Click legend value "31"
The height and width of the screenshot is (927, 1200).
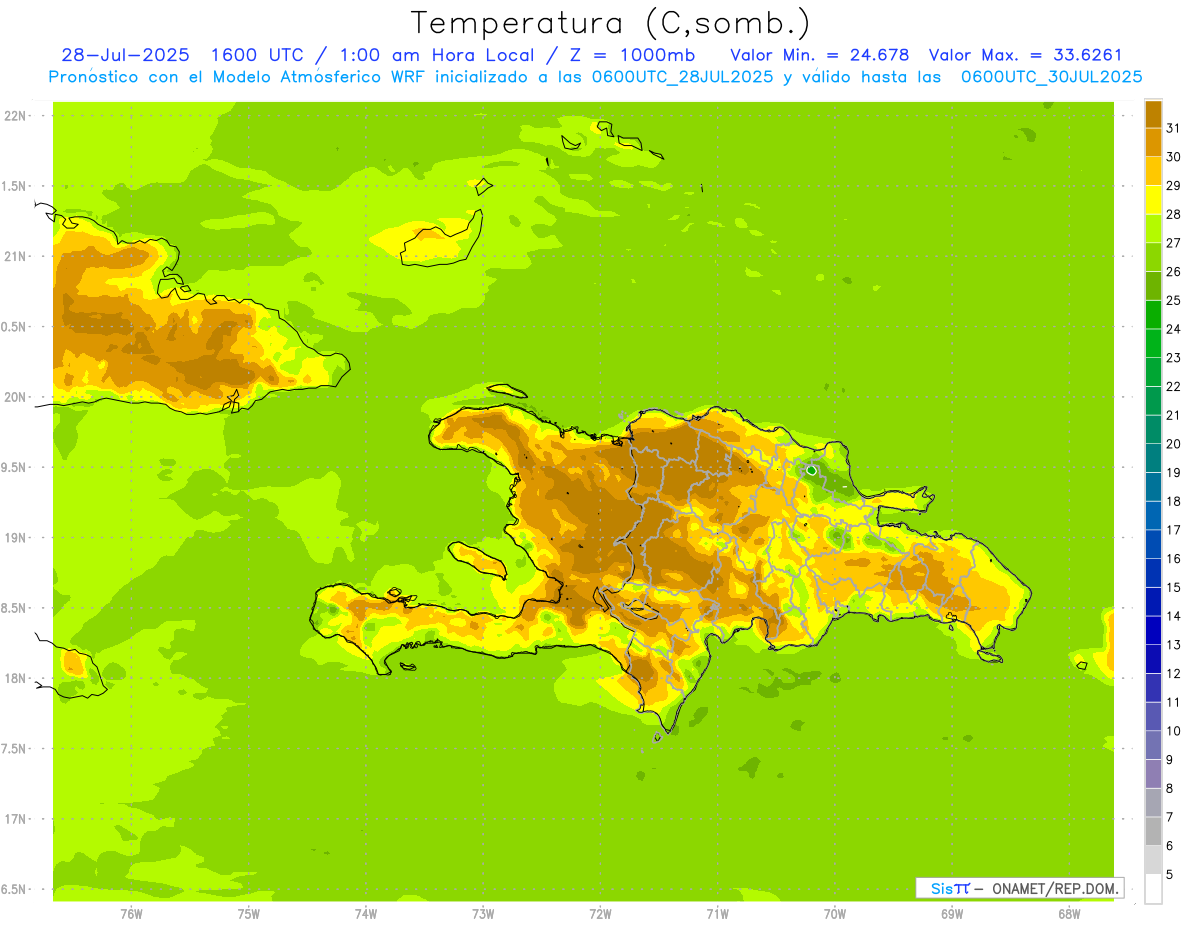click(1173, 128)
